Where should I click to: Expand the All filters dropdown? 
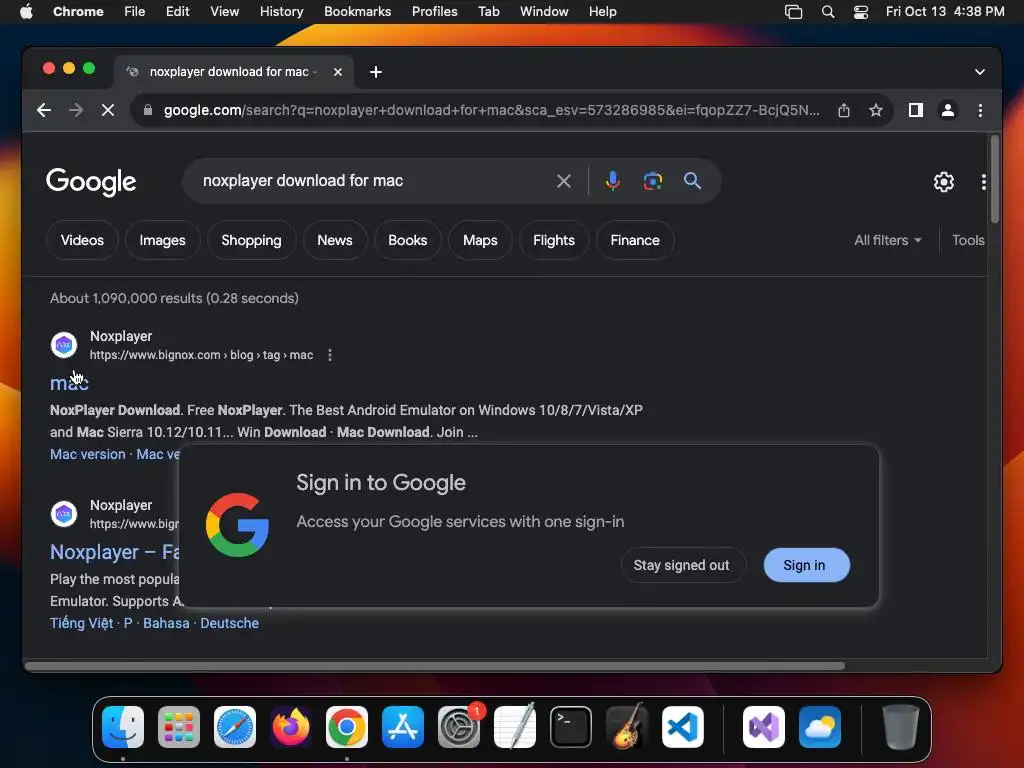coord(888,240)
